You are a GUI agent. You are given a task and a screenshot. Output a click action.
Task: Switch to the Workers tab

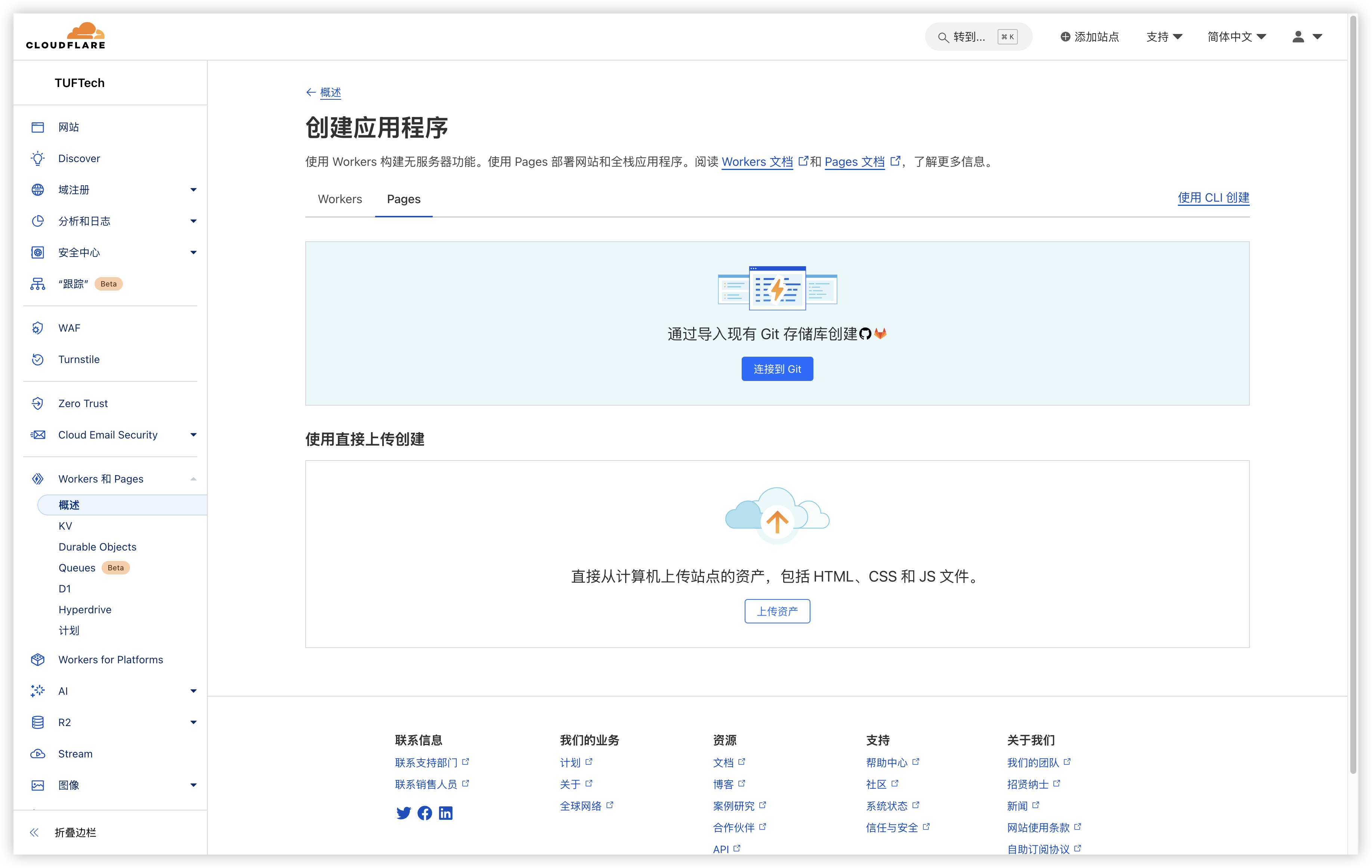(340, 199)
